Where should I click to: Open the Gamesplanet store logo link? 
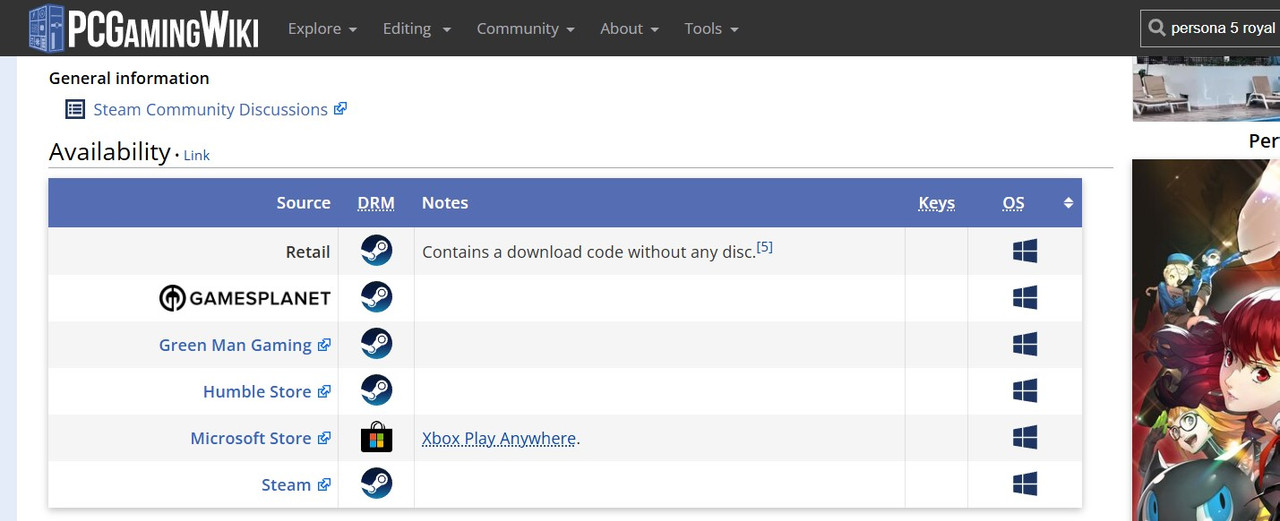click(245, 298)
